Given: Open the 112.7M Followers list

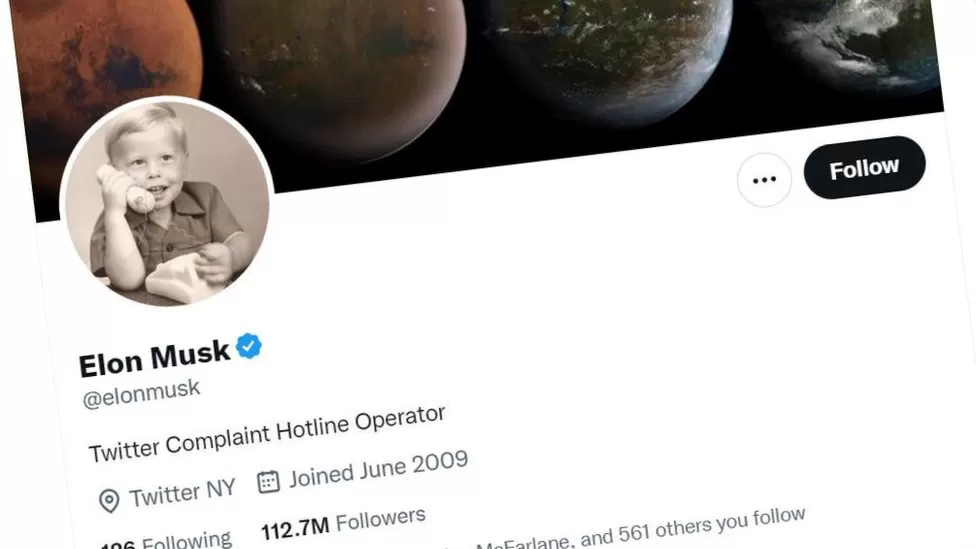Looking at the screenshot, I should 343,523.
